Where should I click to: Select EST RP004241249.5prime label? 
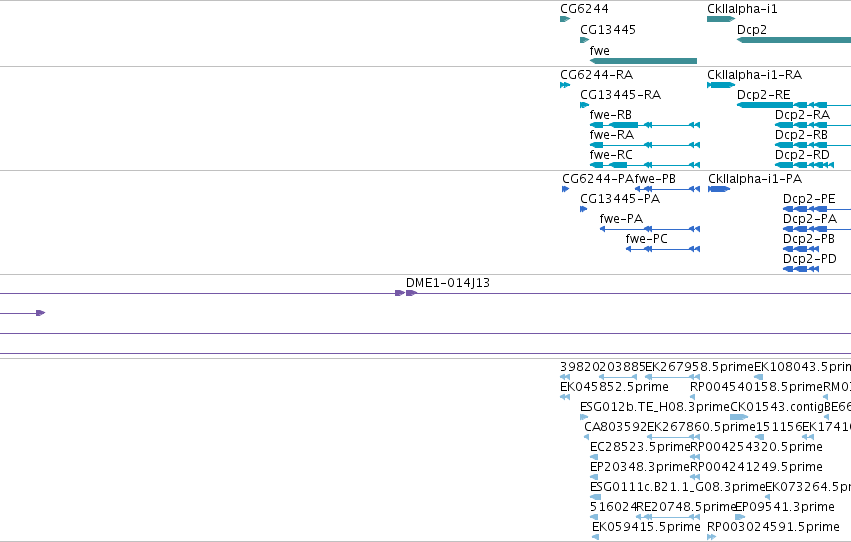click(757, 468)
